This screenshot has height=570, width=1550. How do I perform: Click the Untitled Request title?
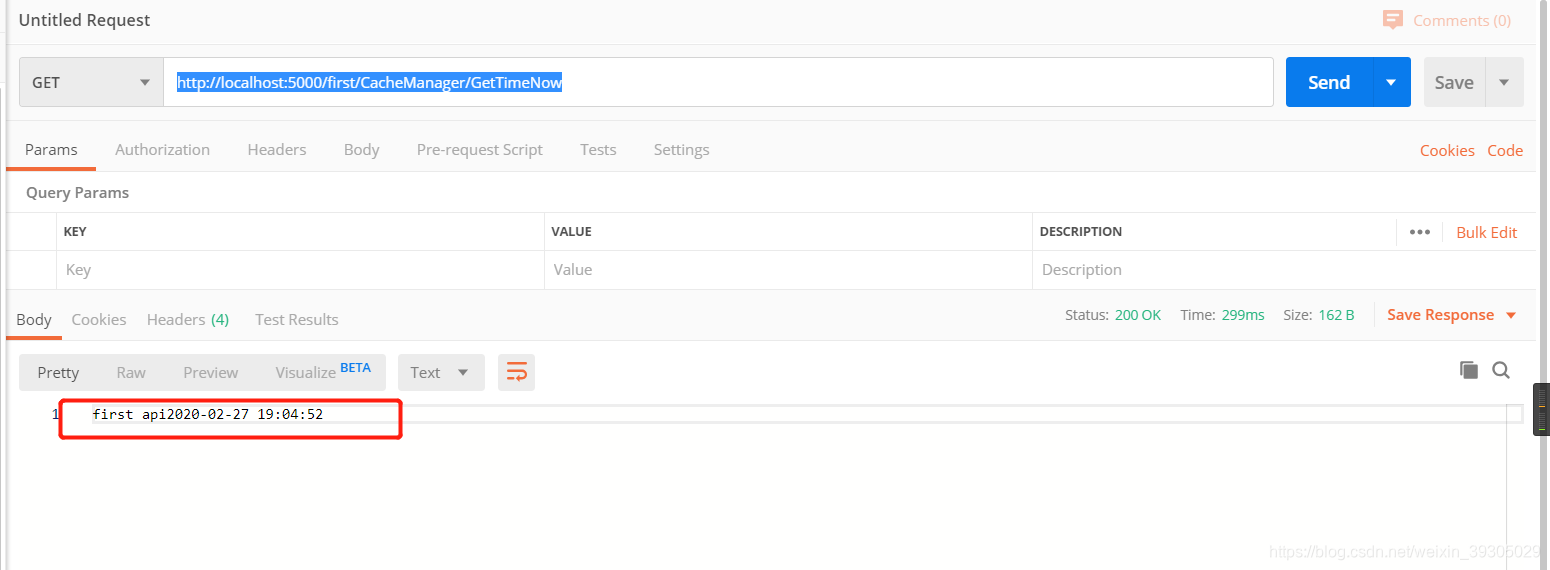(x=85, y=20)
